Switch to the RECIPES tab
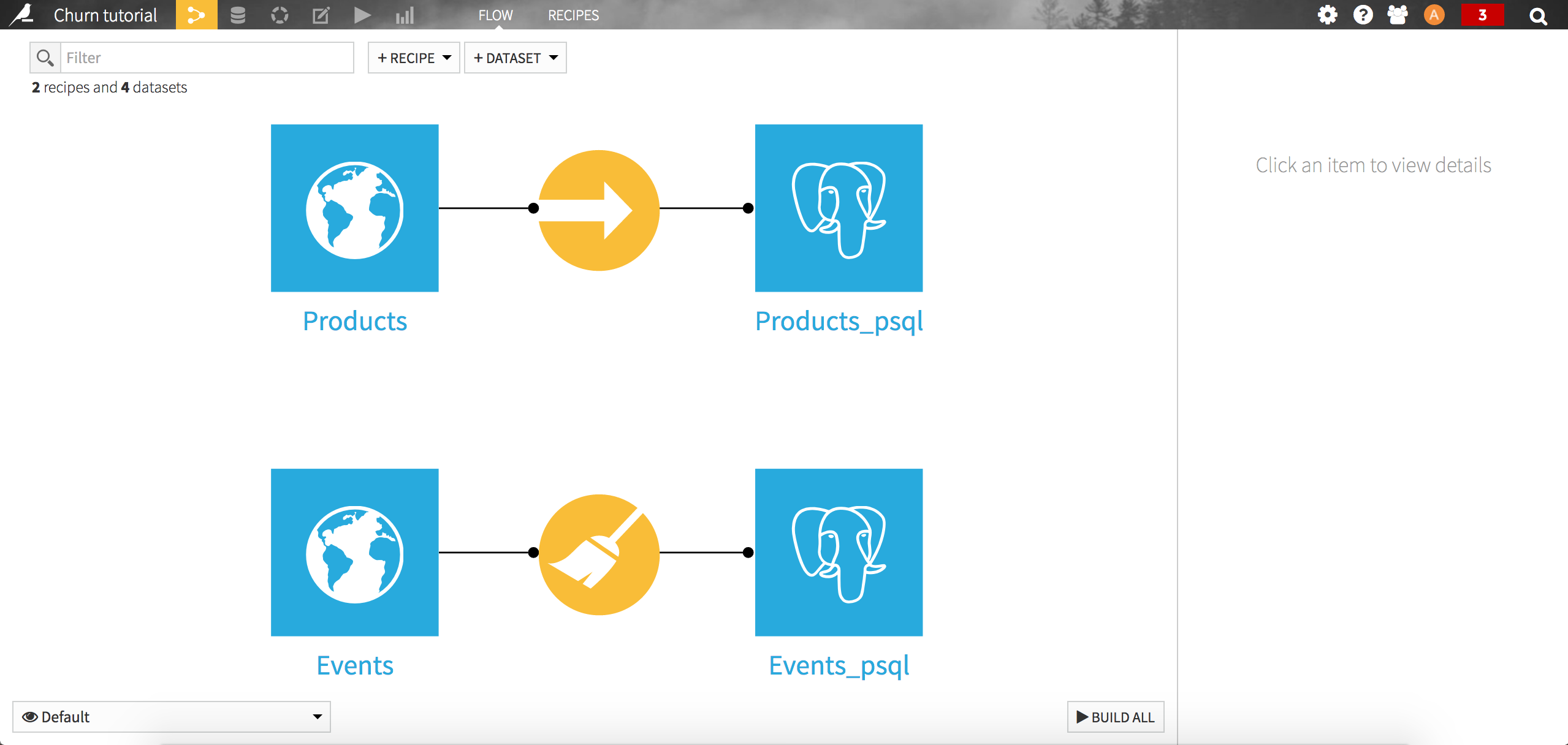 (x=573, y=15)
